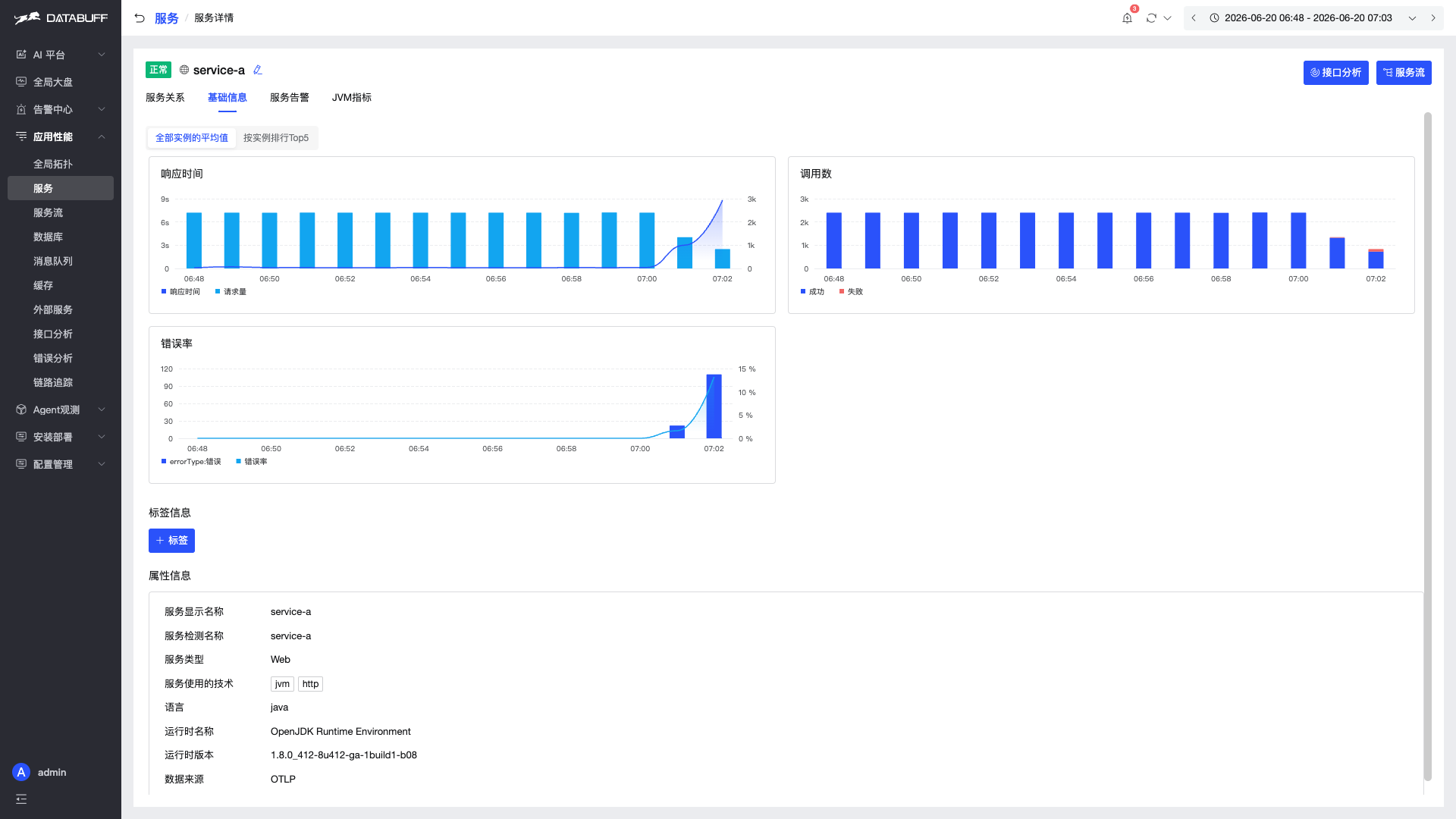Toggle the 失败 legend in 调用数 chart
This screenshot has width=1456, height=819.
(x=851, y=292)
